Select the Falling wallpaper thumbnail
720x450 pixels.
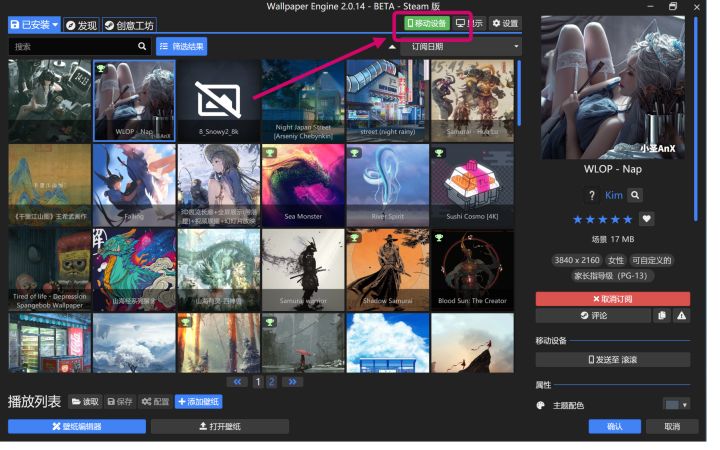[x=134, y=185]
